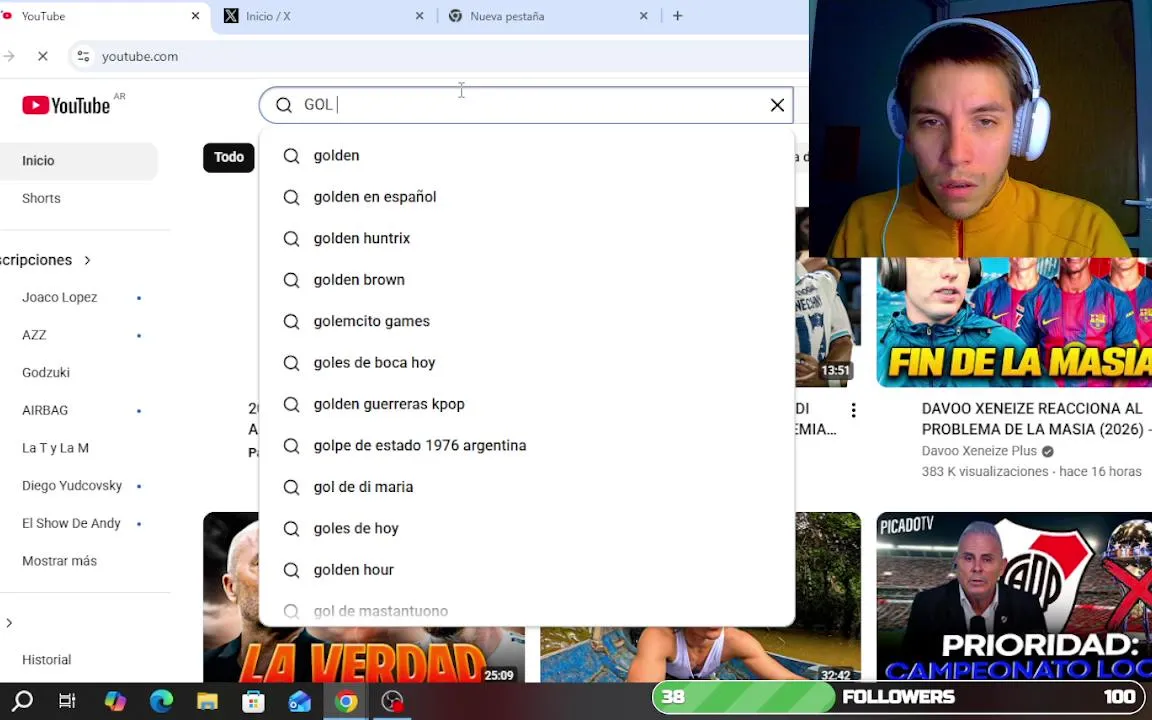Click the magnifier icon inside the search field

tap(284, 105)
